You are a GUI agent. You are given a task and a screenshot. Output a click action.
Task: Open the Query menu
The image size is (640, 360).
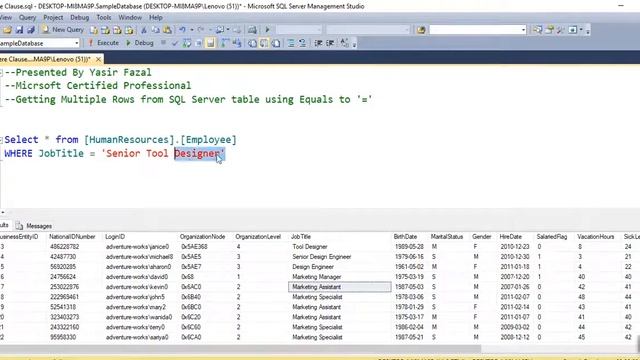[x=27, y=18]
